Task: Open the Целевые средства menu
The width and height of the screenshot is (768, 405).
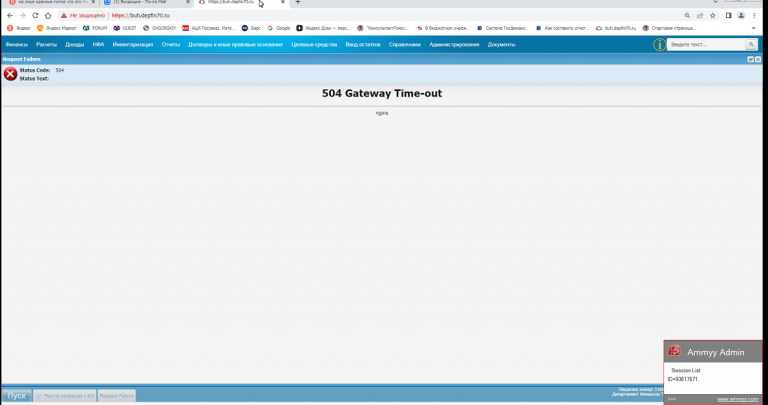Action: (x=314, y=45)
